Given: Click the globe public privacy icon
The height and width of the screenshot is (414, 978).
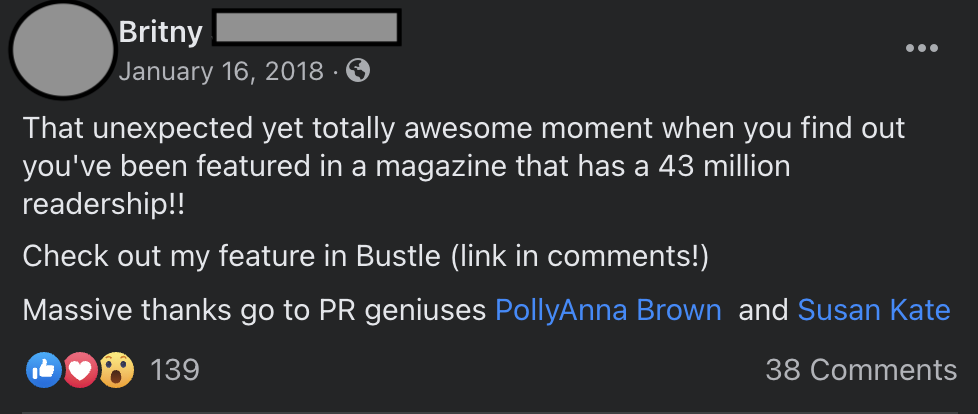Looking at the screenshot, I should [x=358, y=70].
